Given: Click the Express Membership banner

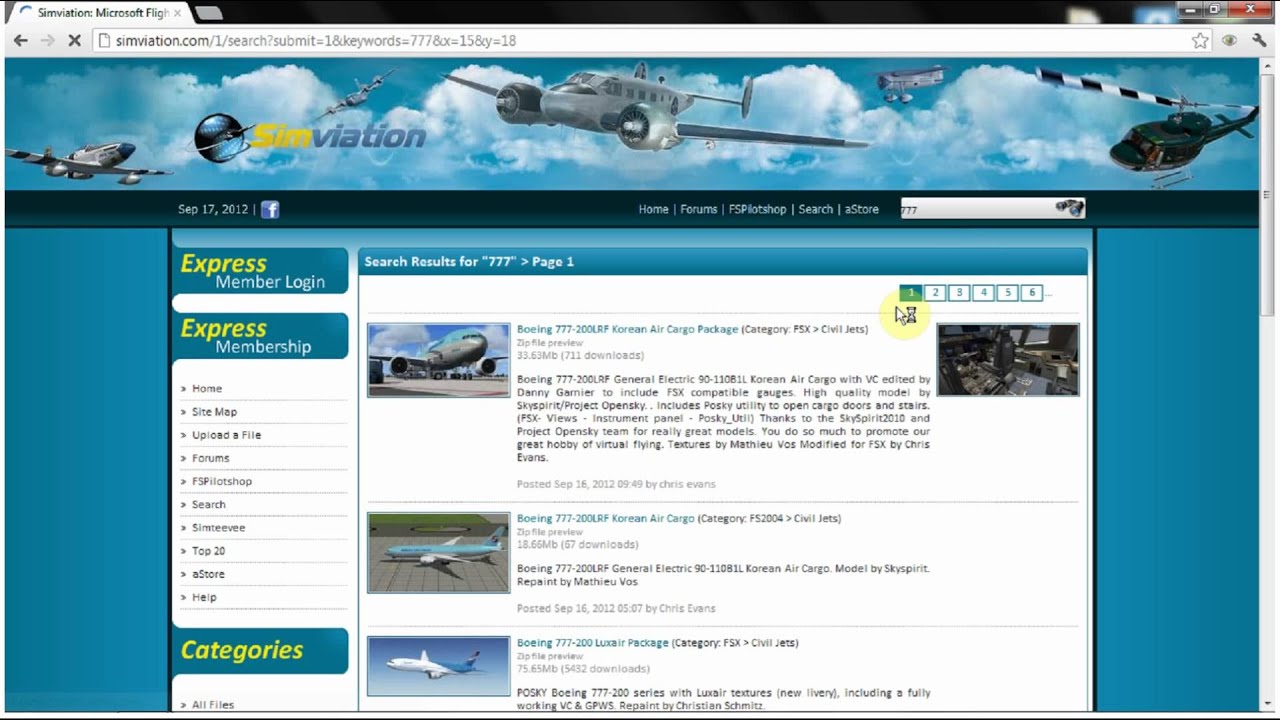Looking at the screenshot, I should 260,337.
